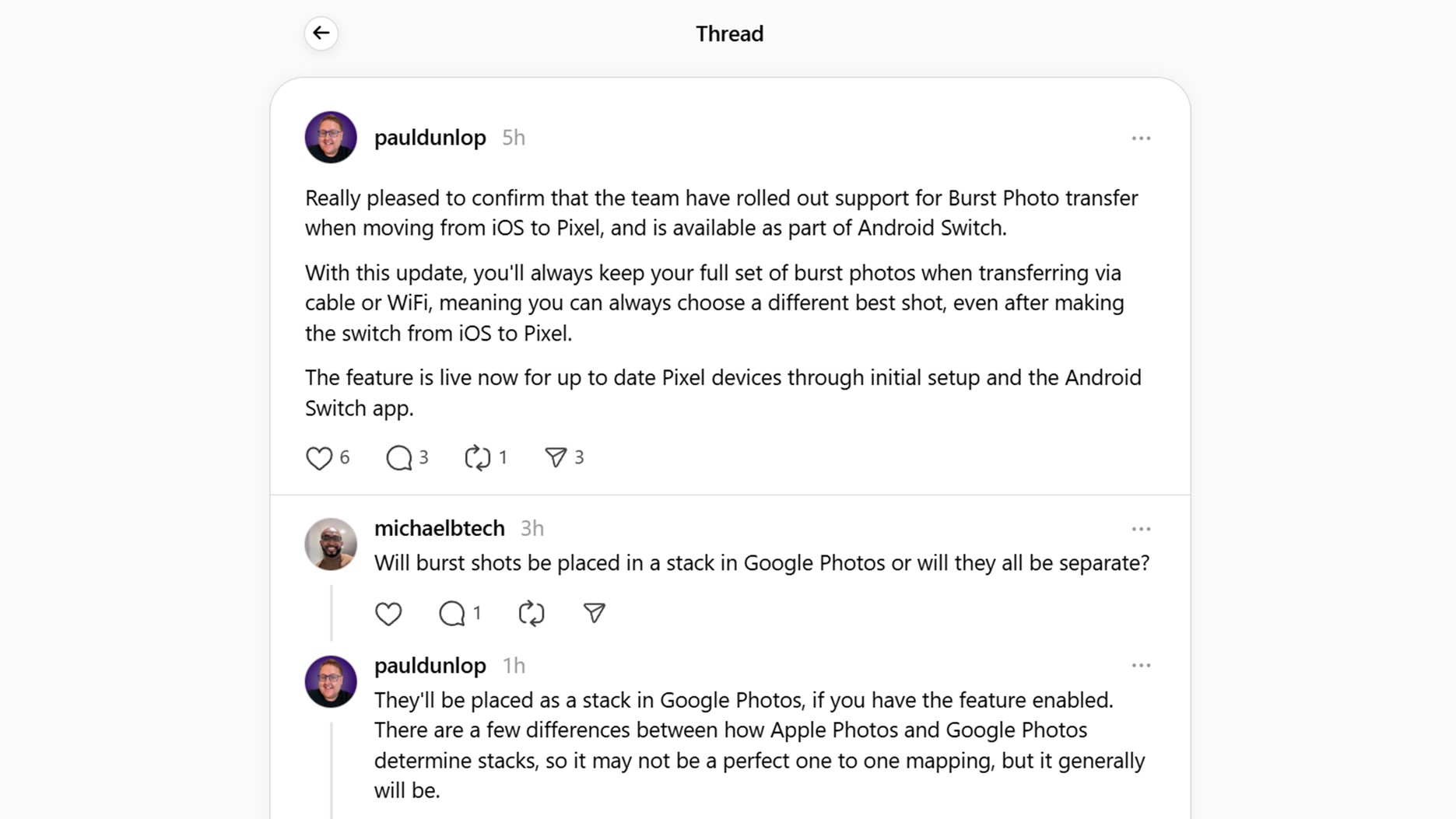
Task: Reply to michaelbtech's comment
Action: [452, 614]
